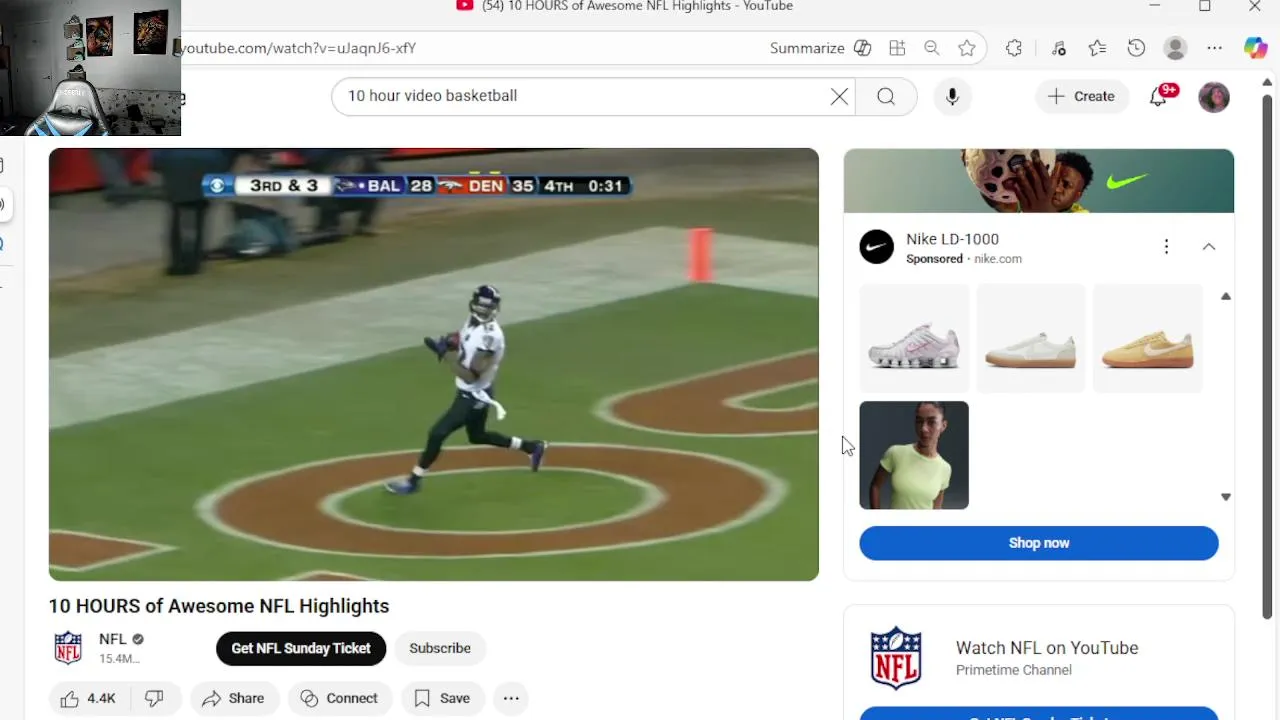Click ad carousel scroll down arrow
Image resolution: width=1280 pixels, height=720 pixels.
[x=1226, y=497]
